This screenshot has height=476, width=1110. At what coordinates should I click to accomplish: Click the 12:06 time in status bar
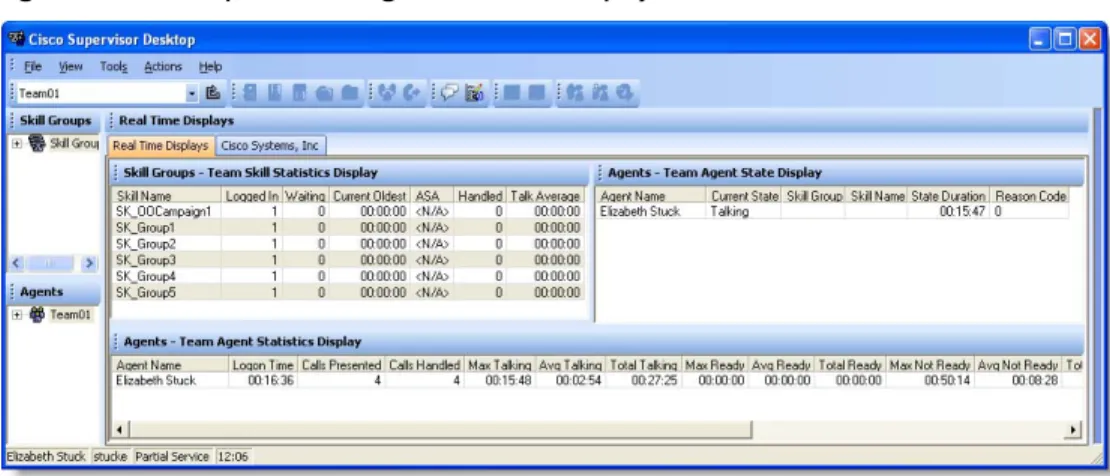[231, 457]
